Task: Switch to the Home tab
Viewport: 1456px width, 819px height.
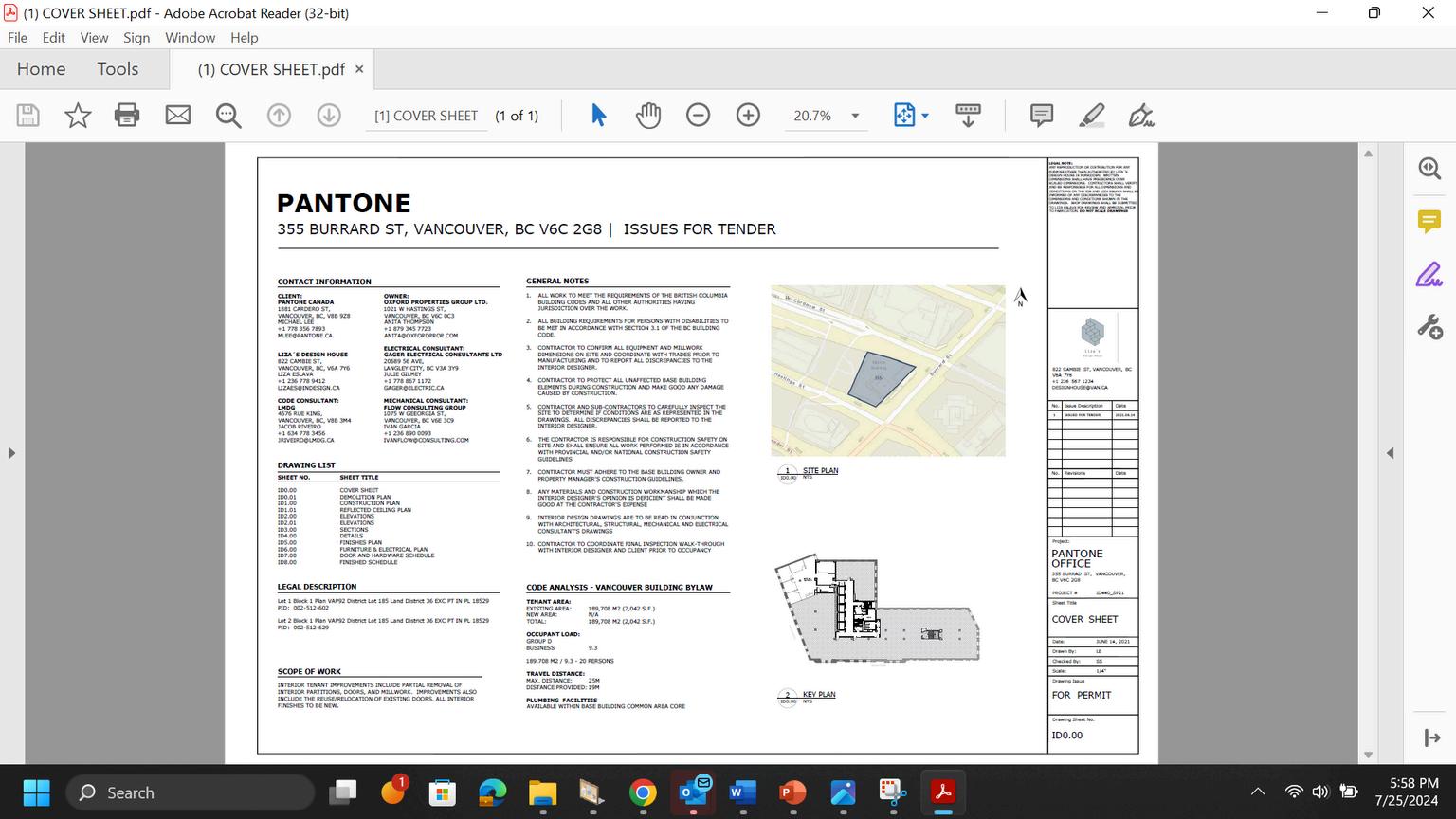Action: (x=41, y=69)
